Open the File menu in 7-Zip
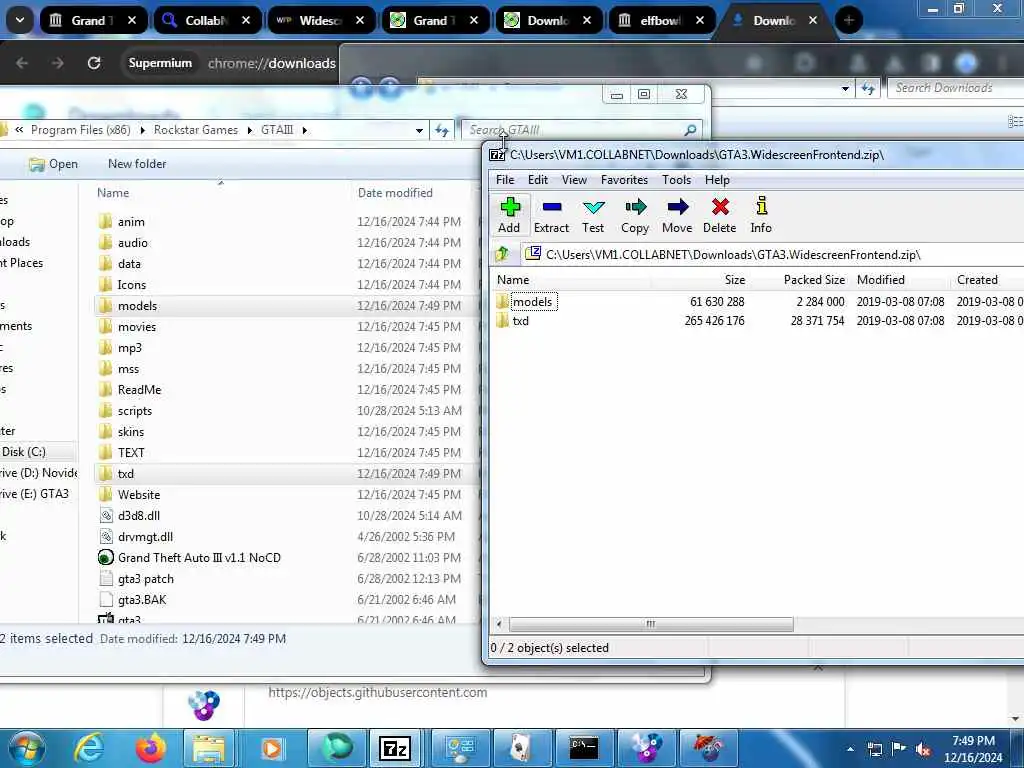This screenshot has height=768, width=1024. point(505,180)
